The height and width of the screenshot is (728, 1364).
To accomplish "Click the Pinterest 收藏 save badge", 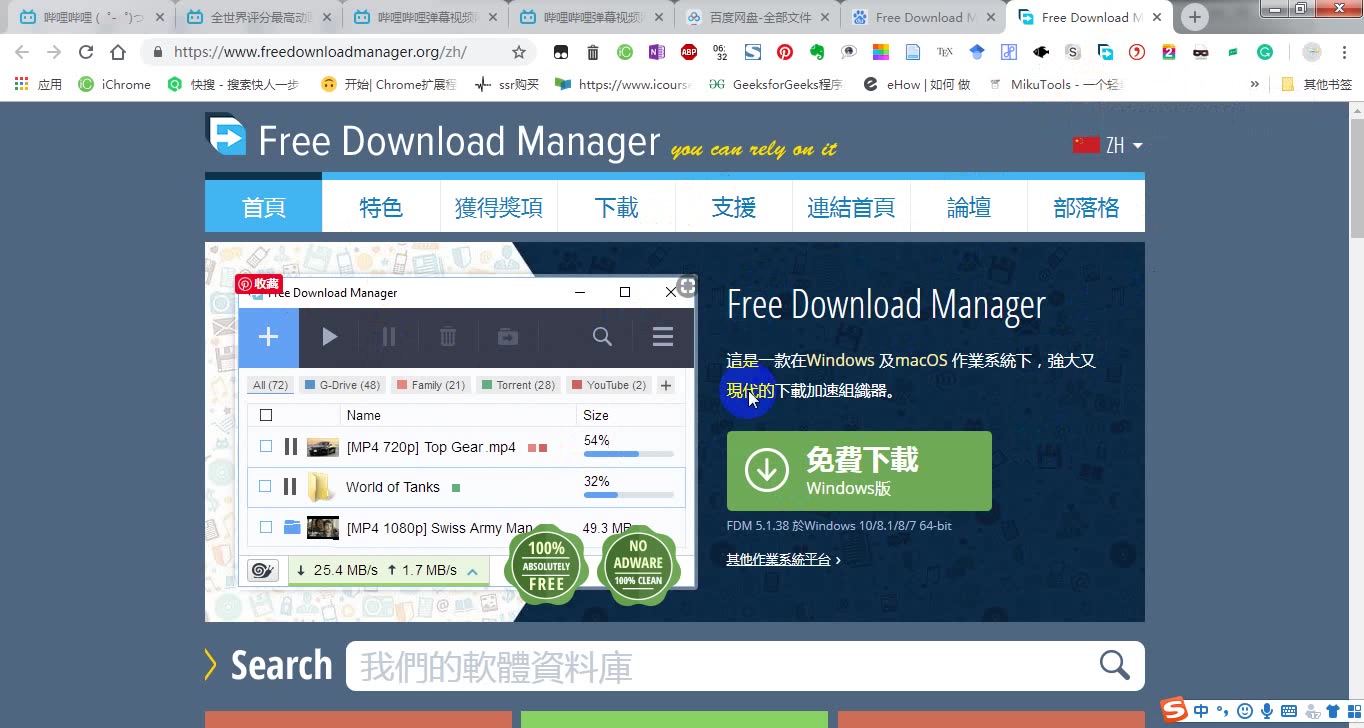I will [x=259, y=283].
